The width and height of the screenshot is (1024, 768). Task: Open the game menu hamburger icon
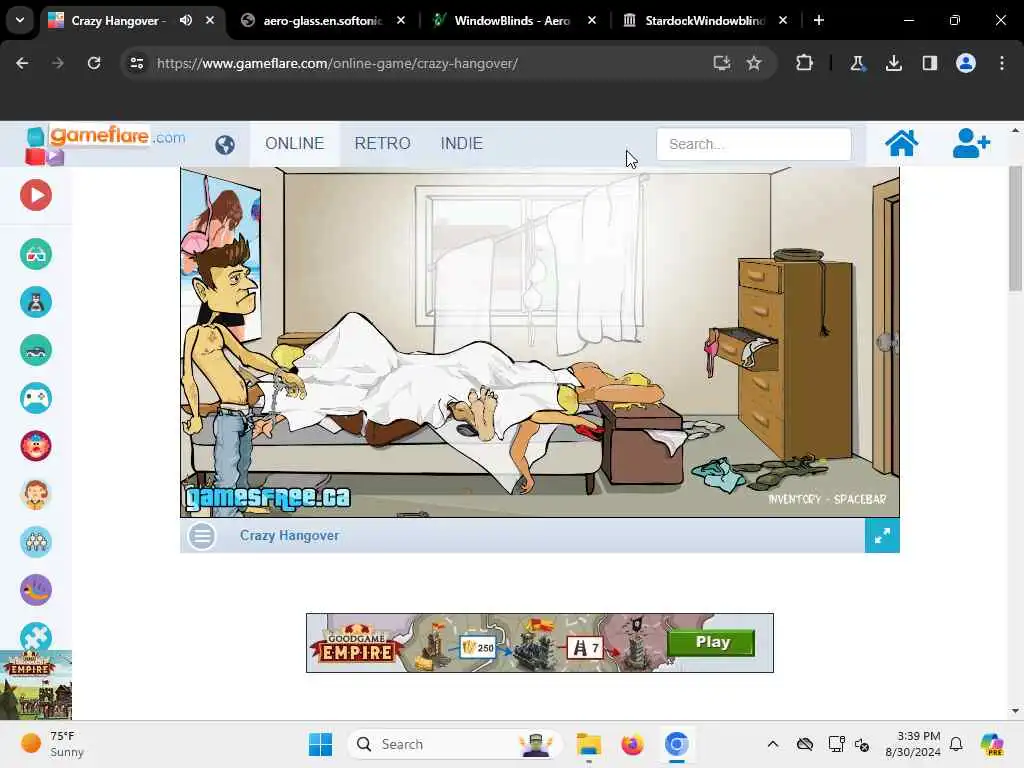click(x=202, y=536)
